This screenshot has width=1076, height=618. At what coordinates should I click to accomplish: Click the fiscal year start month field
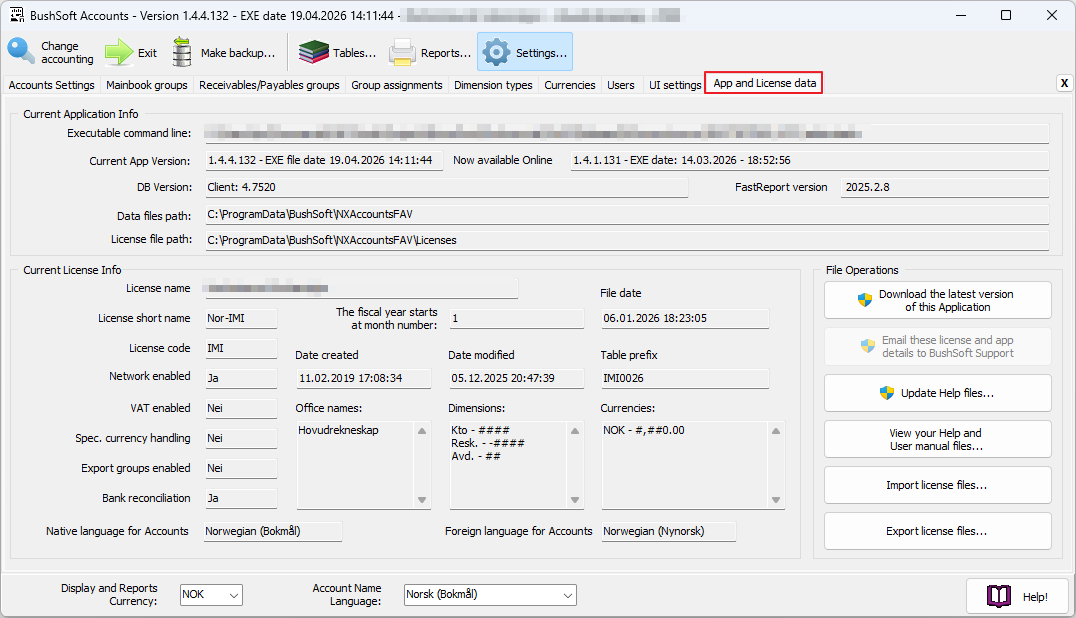517,318
